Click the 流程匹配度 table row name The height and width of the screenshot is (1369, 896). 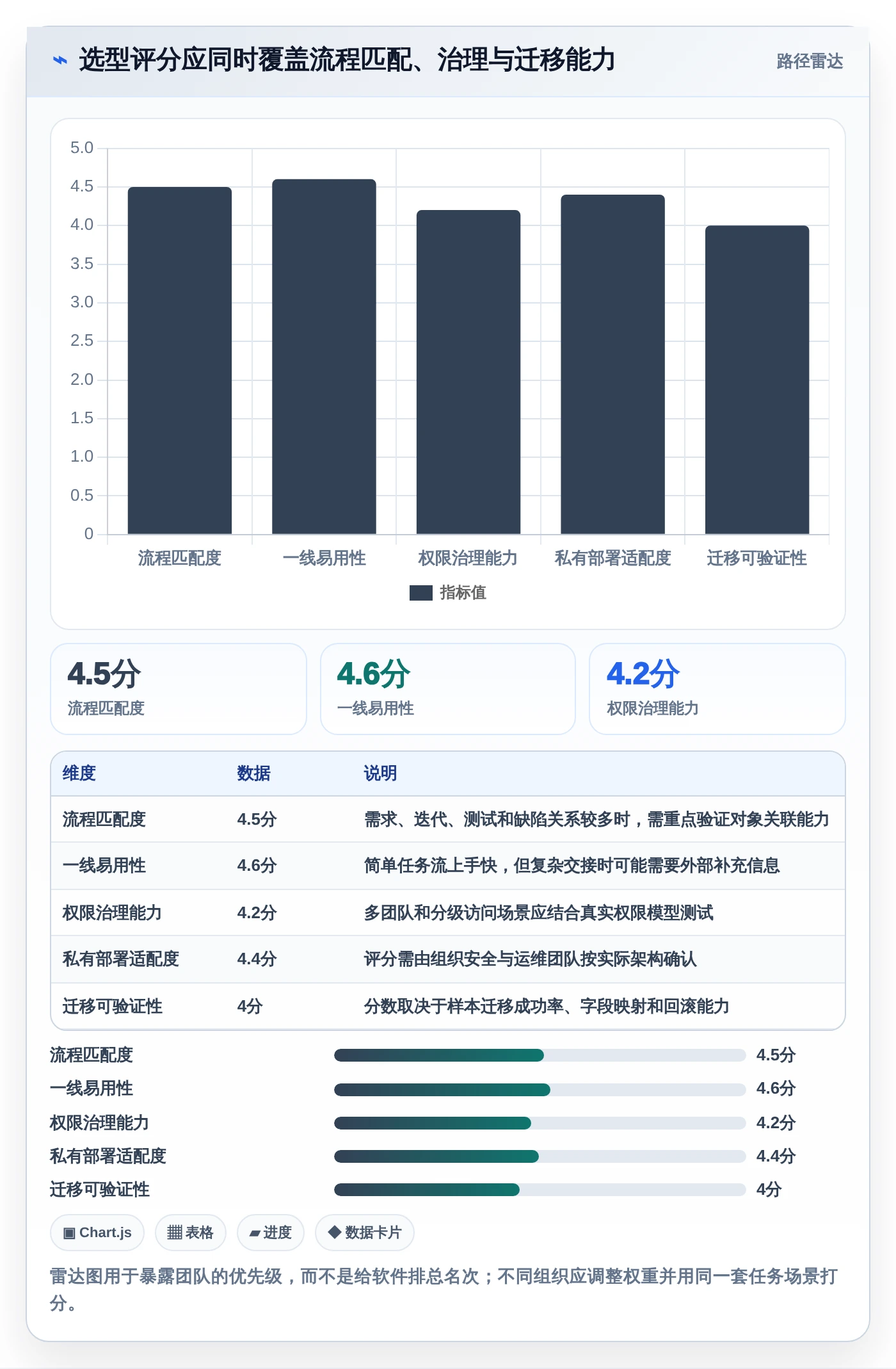(104, 820)
